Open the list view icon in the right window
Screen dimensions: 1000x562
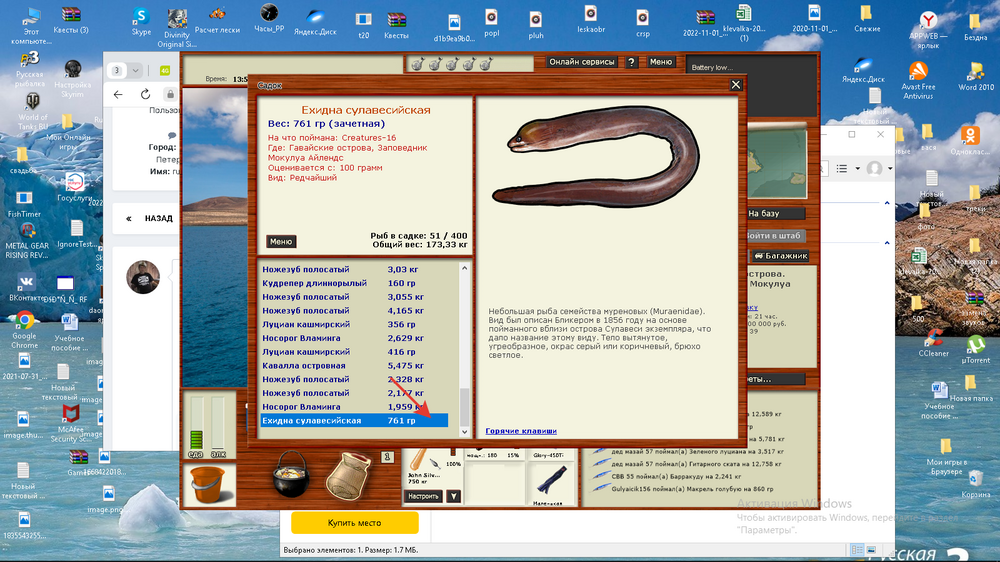pyautogui.click(x=842, y=168)
